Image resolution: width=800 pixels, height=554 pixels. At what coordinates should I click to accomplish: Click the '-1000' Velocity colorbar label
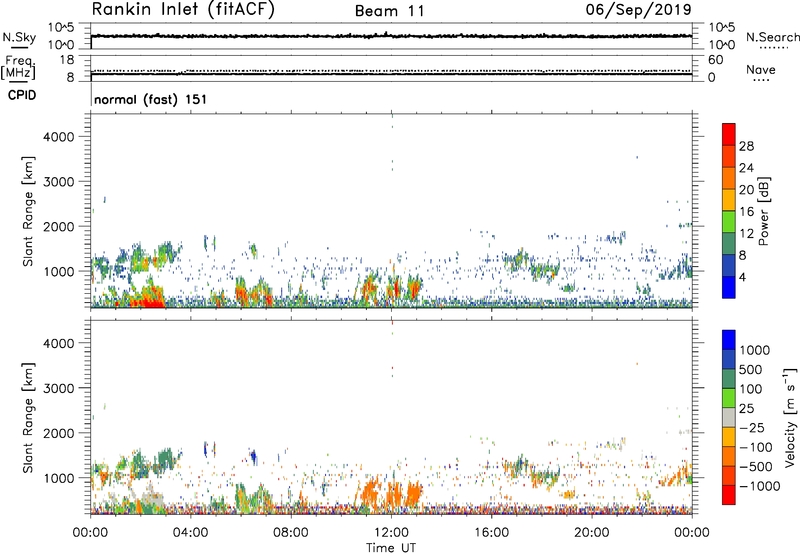click(x=759, y=486)
